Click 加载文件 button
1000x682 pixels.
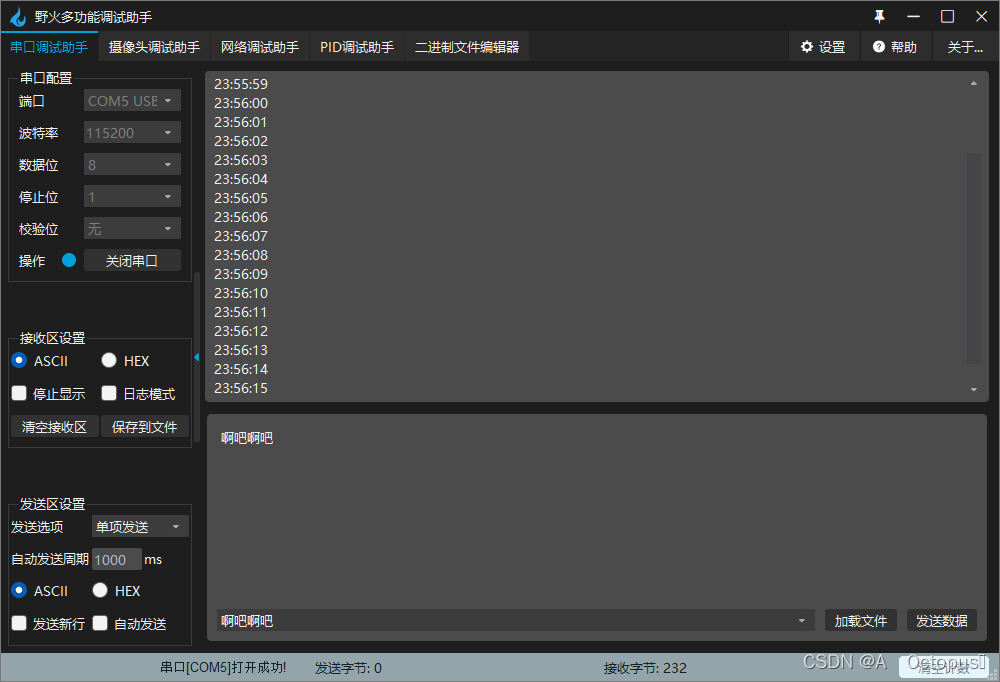coord(861,621)
